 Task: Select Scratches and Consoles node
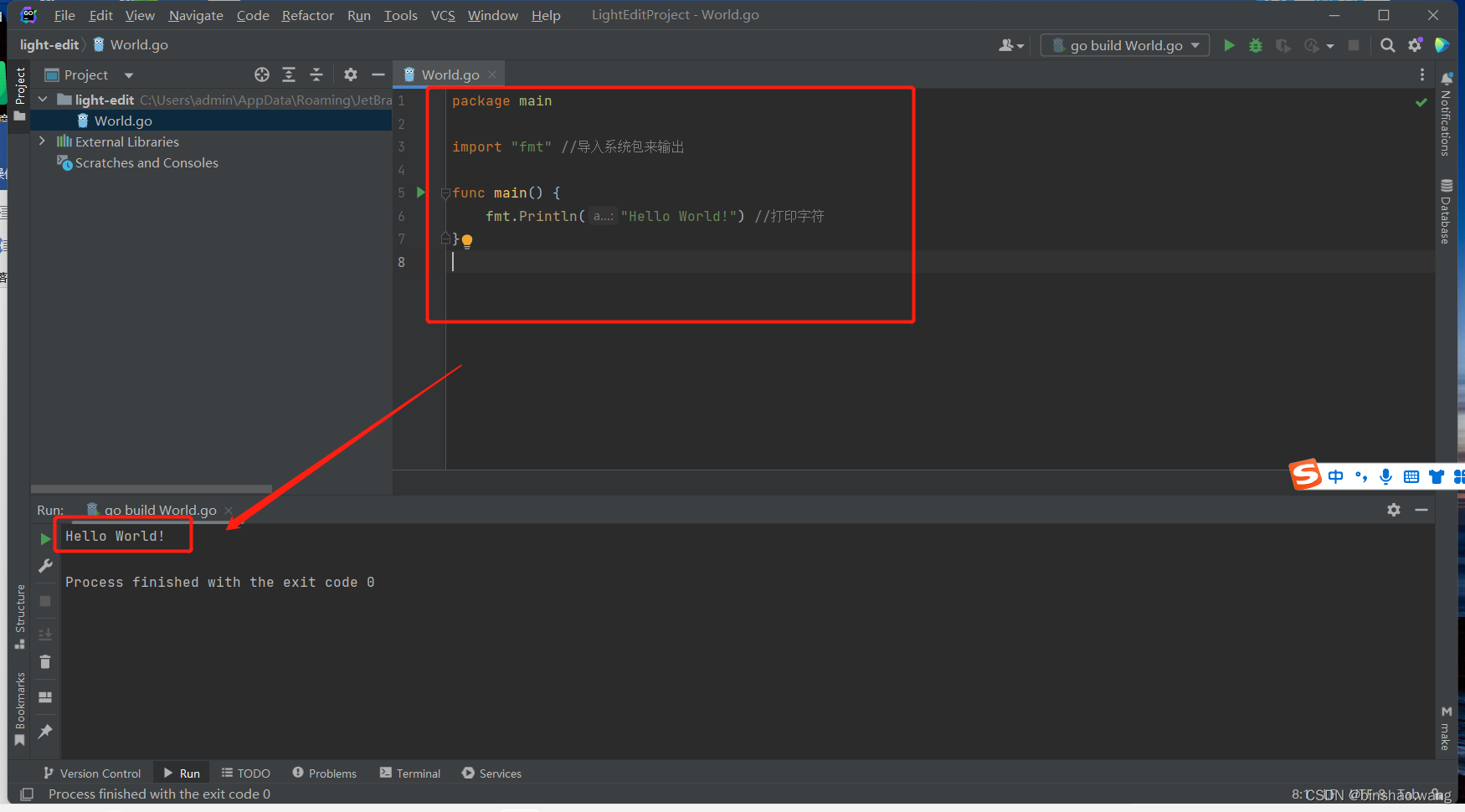click(146, 162)
